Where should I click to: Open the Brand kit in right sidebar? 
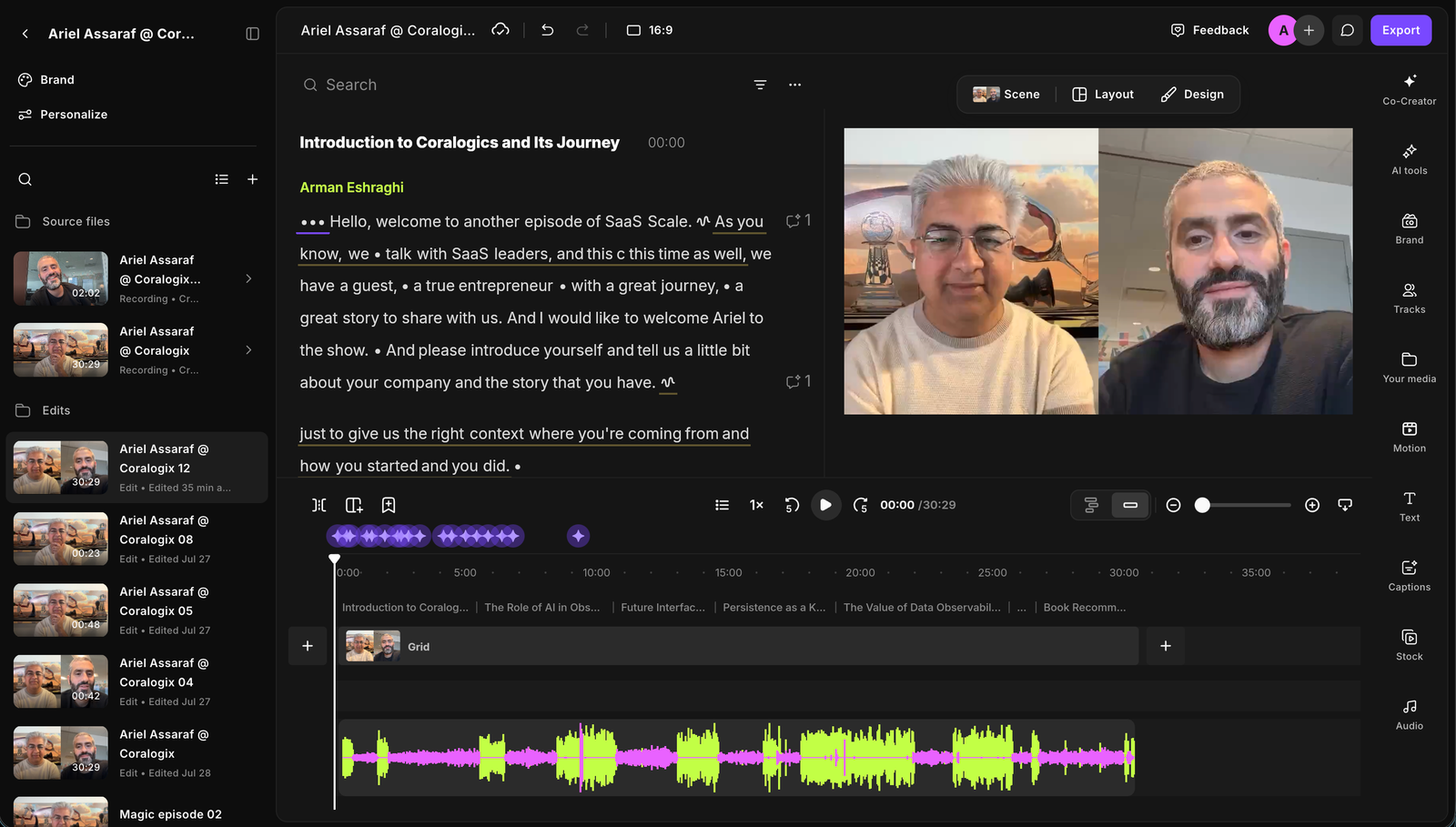click(1409, 228)
